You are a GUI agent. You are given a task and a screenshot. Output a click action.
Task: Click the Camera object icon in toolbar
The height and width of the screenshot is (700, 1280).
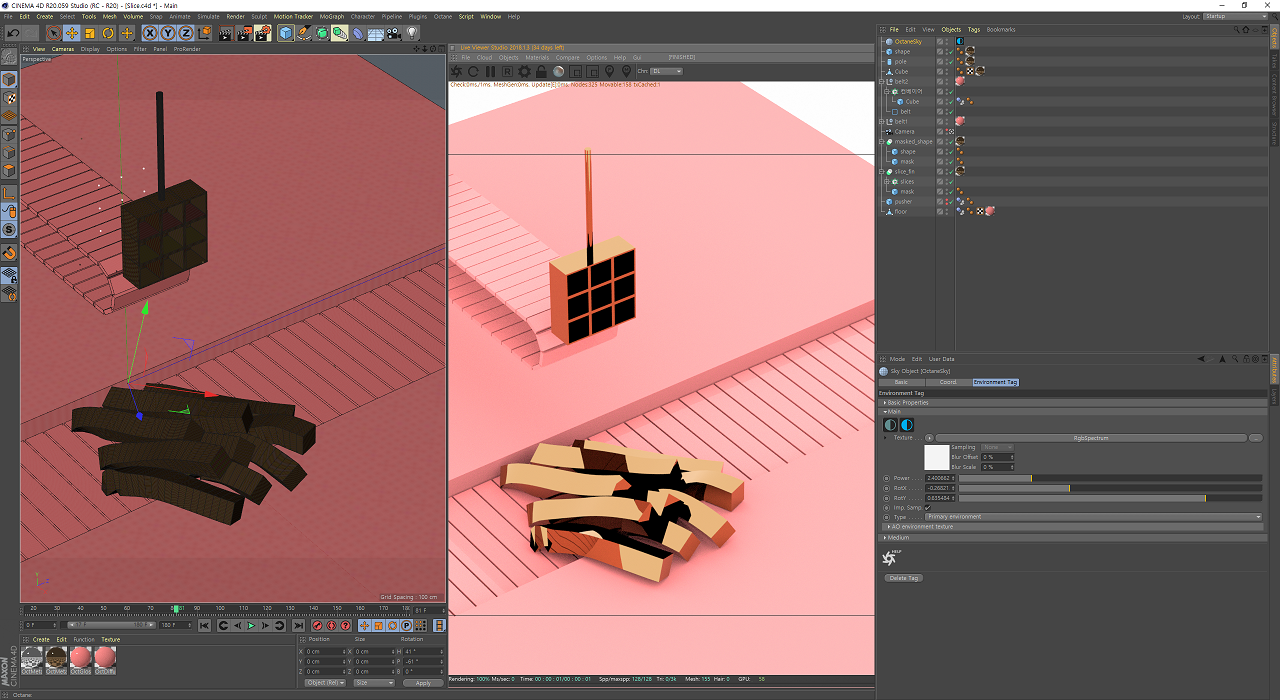[393, 33]
